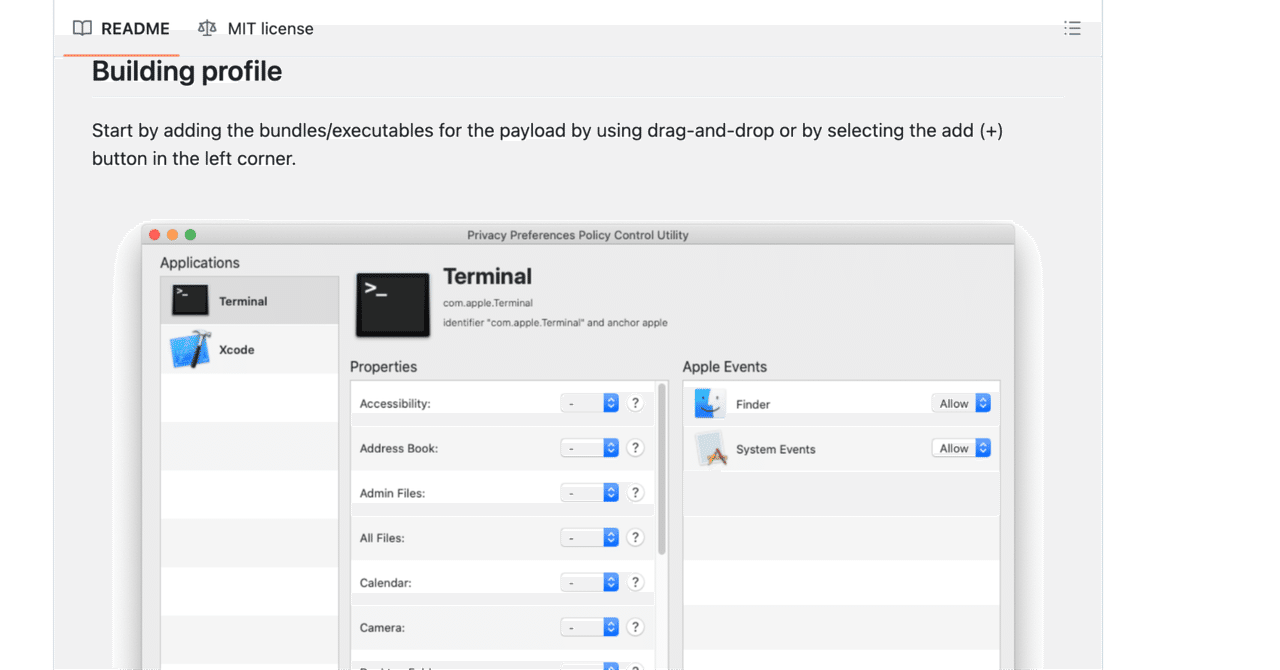Open the Accessibility permission dropdown

pos(590,403)
